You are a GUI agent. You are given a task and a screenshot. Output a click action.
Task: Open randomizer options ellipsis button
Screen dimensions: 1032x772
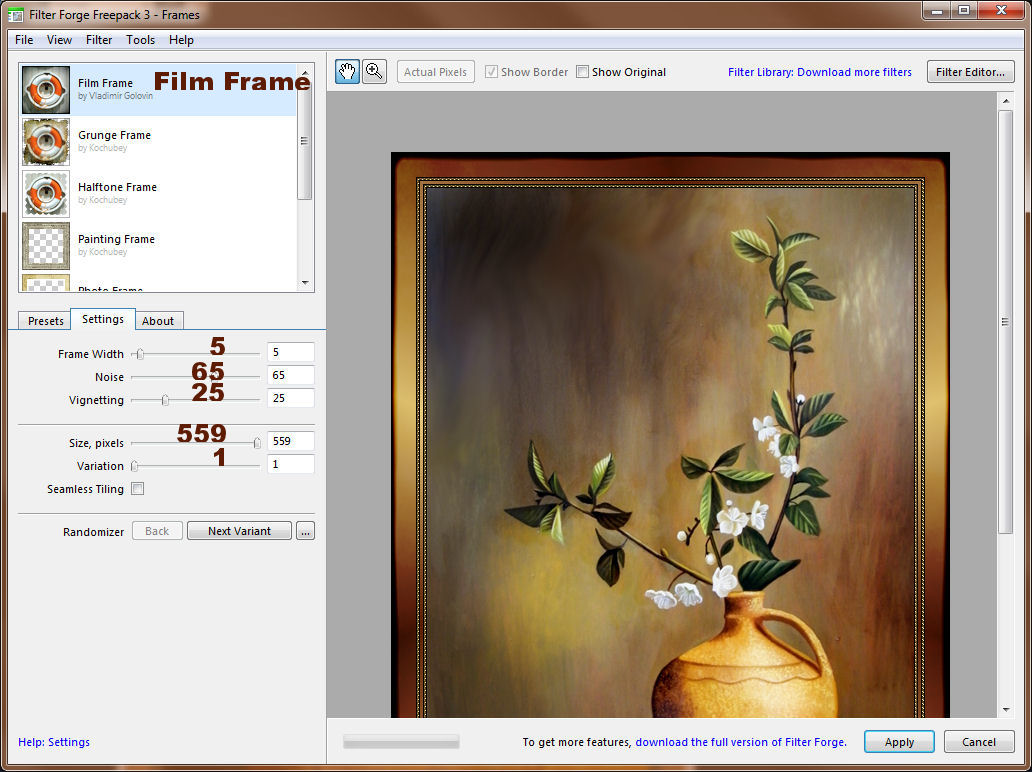tap(305, 530)
